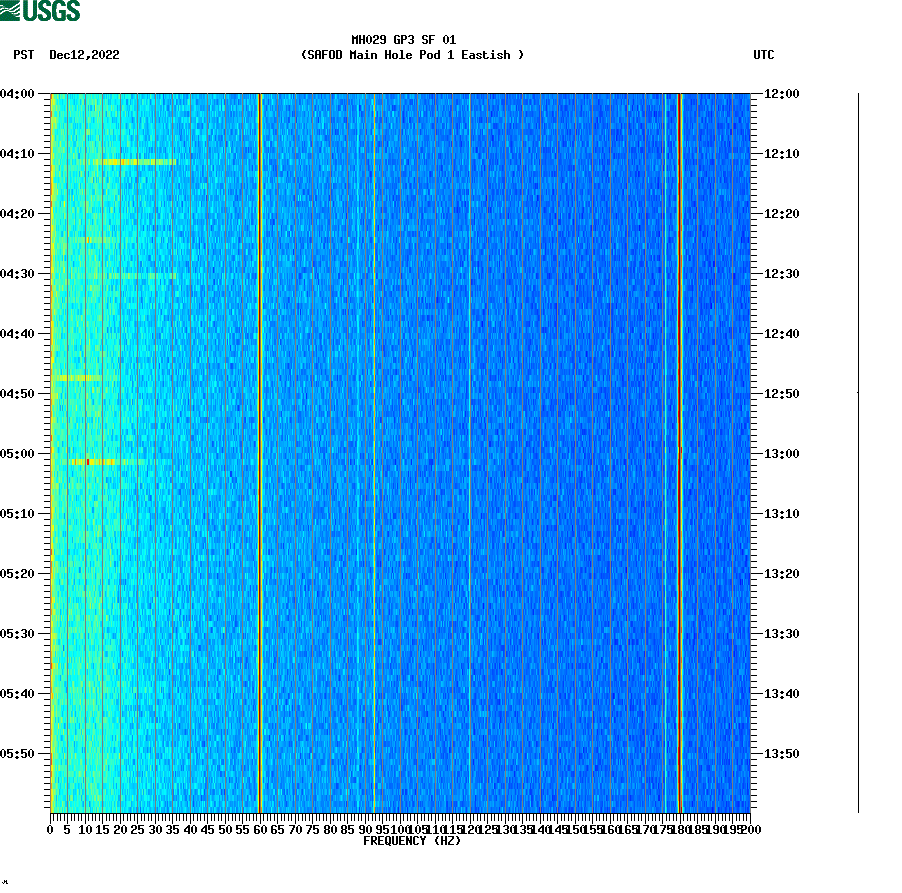Click the green wave glyph before USGS text
The width and height of the screenshot is (902, 893).
point(11,10)
